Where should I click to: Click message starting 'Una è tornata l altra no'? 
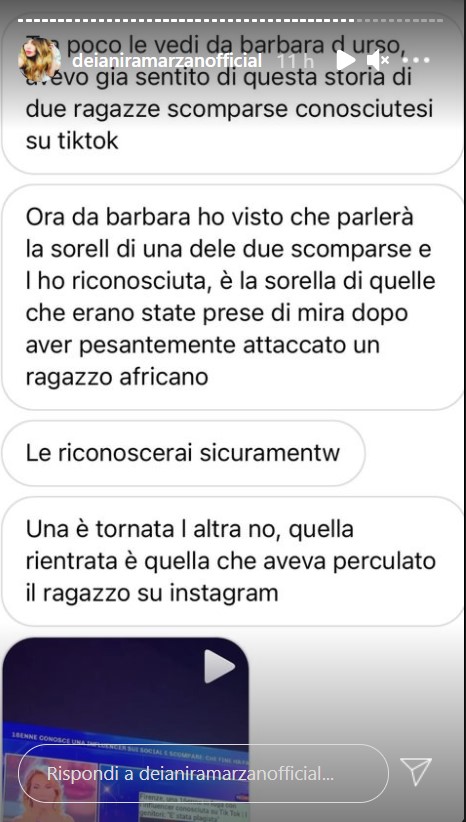[232, 561]
